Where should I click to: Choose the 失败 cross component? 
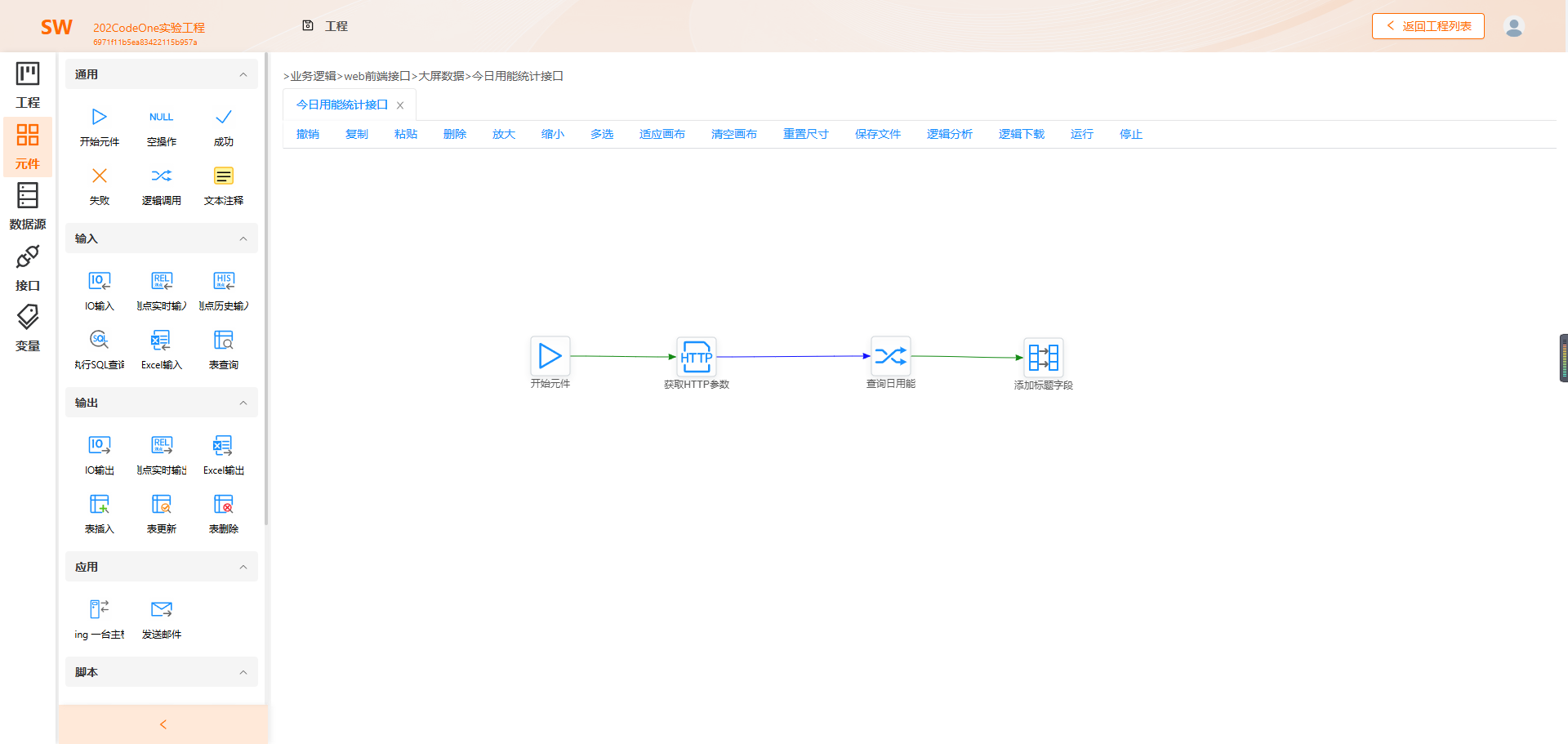point(100,185)
